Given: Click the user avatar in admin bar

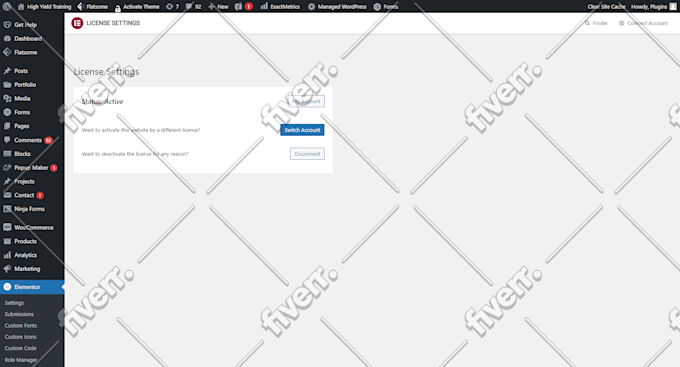Looking at the screenshot, I should click(x=673, y=7).
